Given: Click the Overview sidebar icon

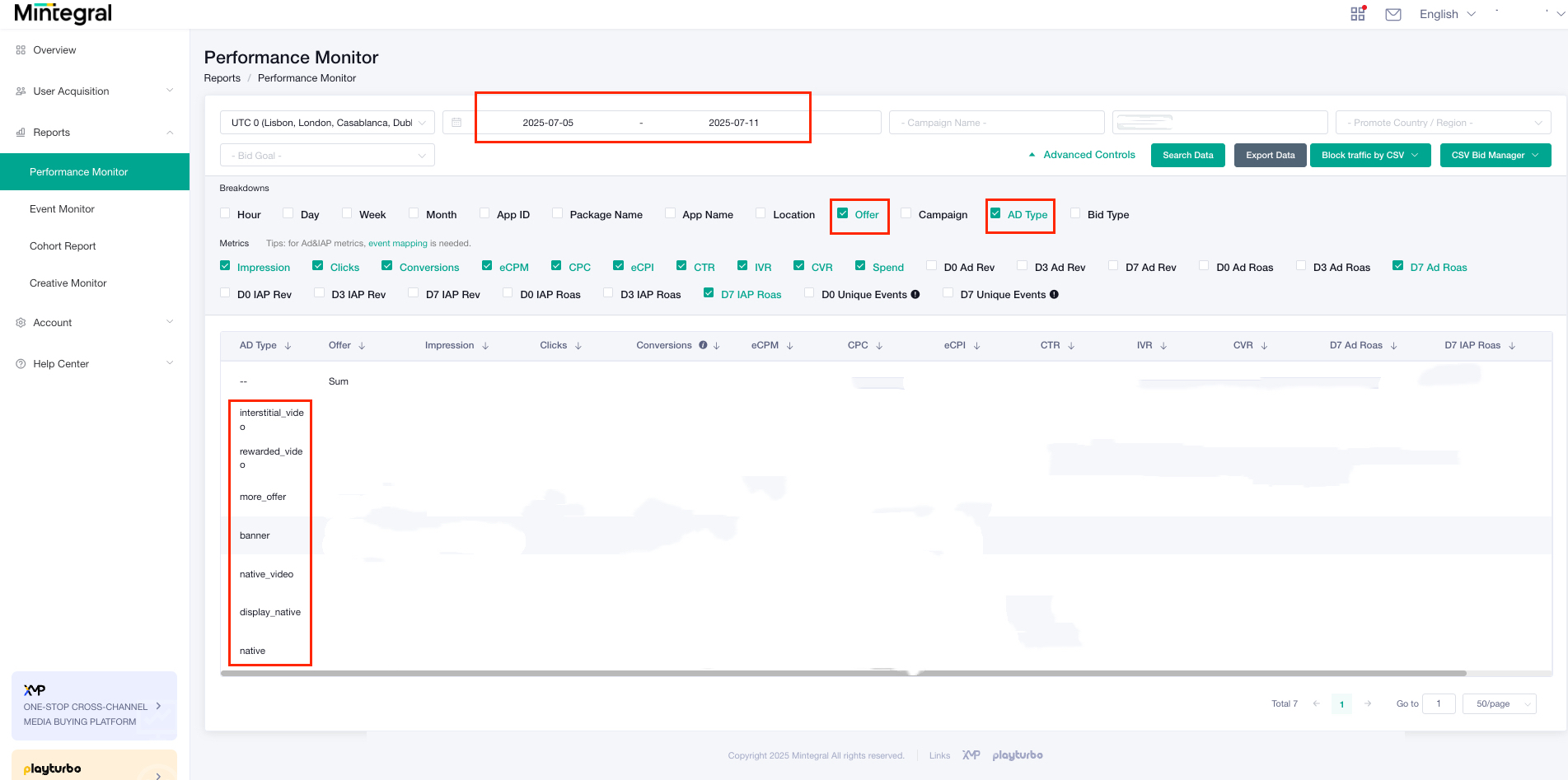Looking at the screenshot, I should 21,50.
